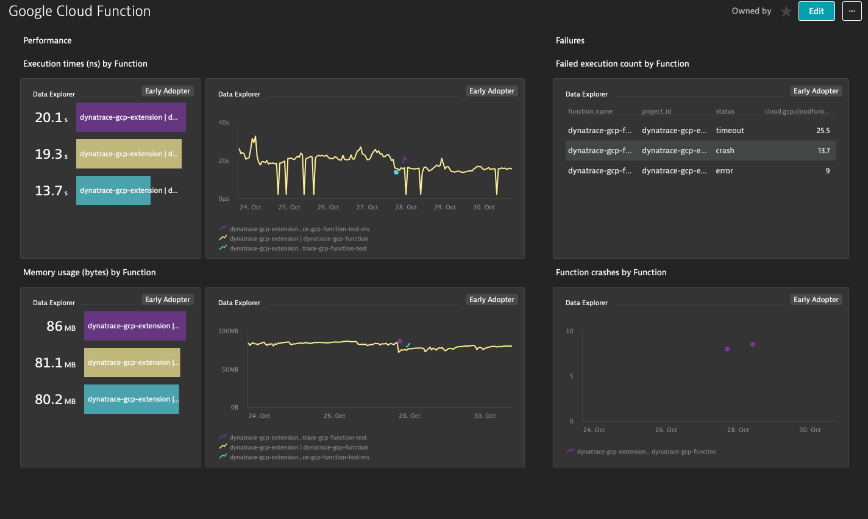The image size is (868, 519).
Task: Click dynatrace-gcp-e... project id in crash row
Action: (x=674, y=150)
